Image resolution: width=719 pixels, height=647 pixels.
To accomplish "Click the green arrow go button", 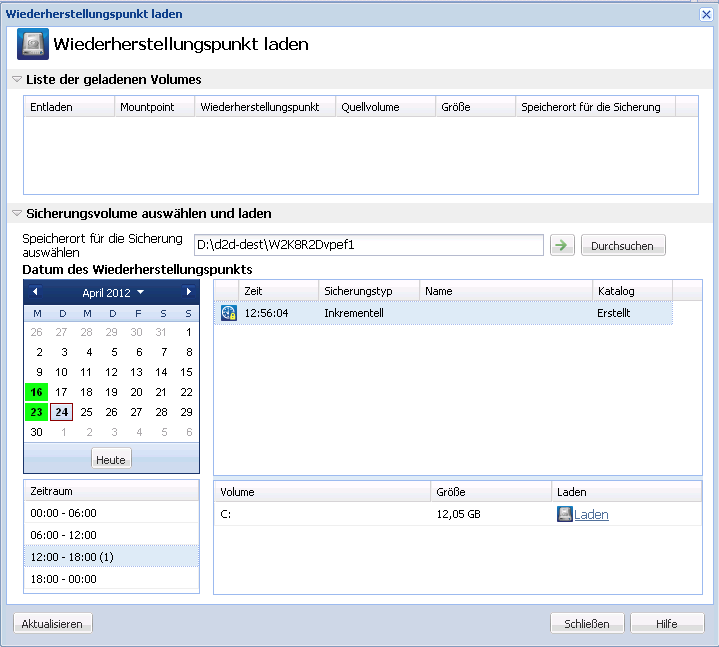I will [x=562, y=245].
